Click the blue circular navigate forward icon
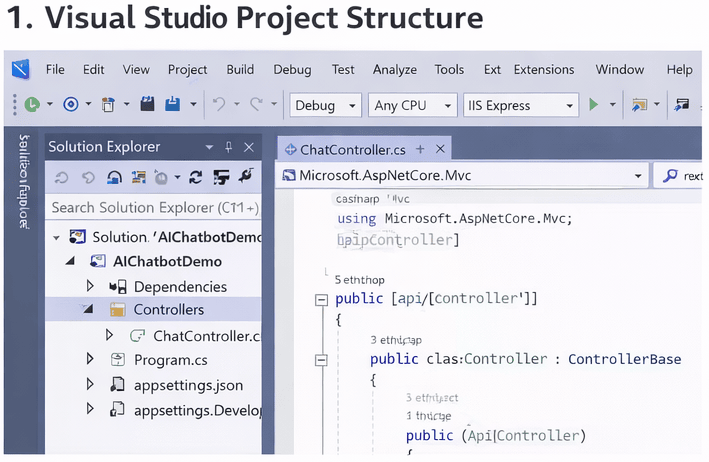 (x=71, y=105)
